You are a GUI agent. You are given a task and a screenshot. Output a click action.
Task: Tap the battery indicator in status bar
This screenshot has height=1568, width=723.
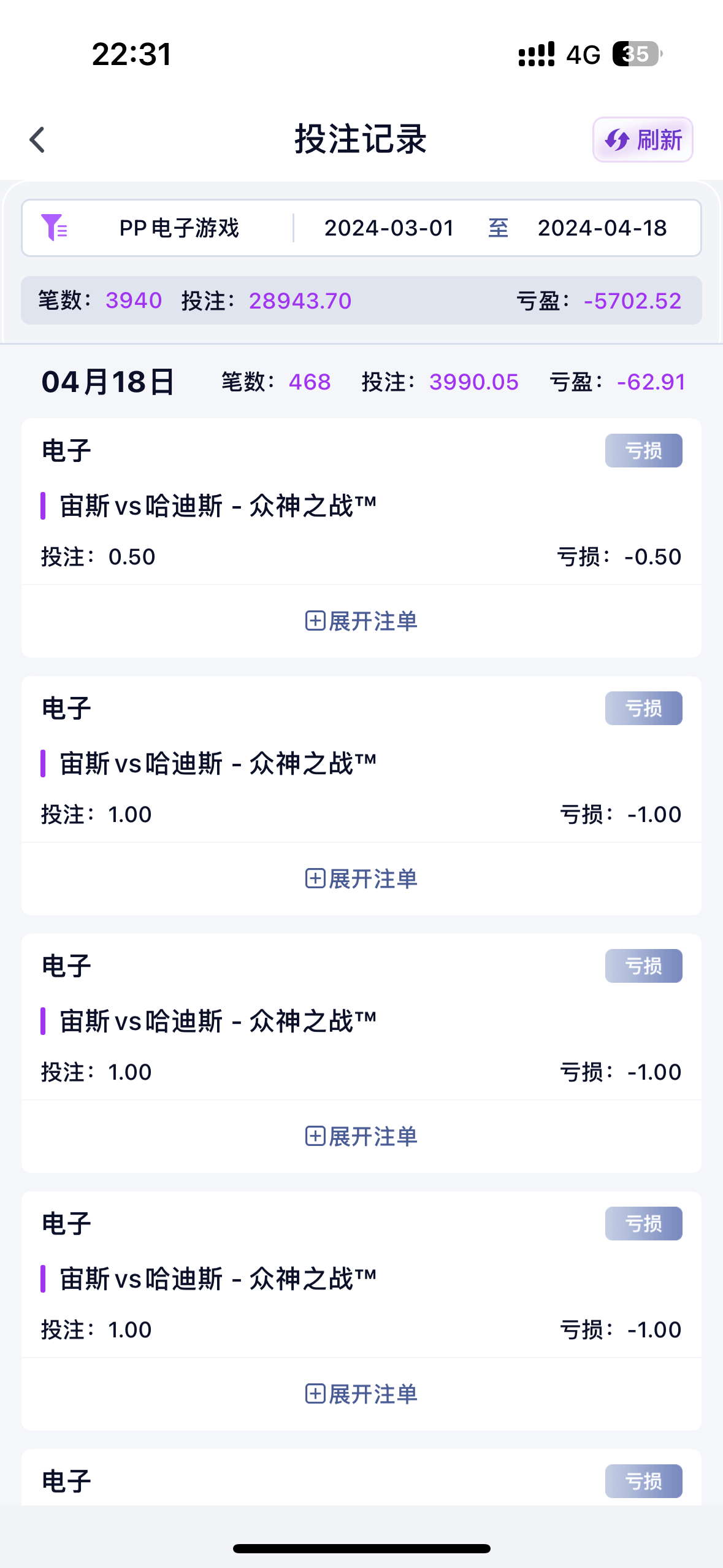637,54
